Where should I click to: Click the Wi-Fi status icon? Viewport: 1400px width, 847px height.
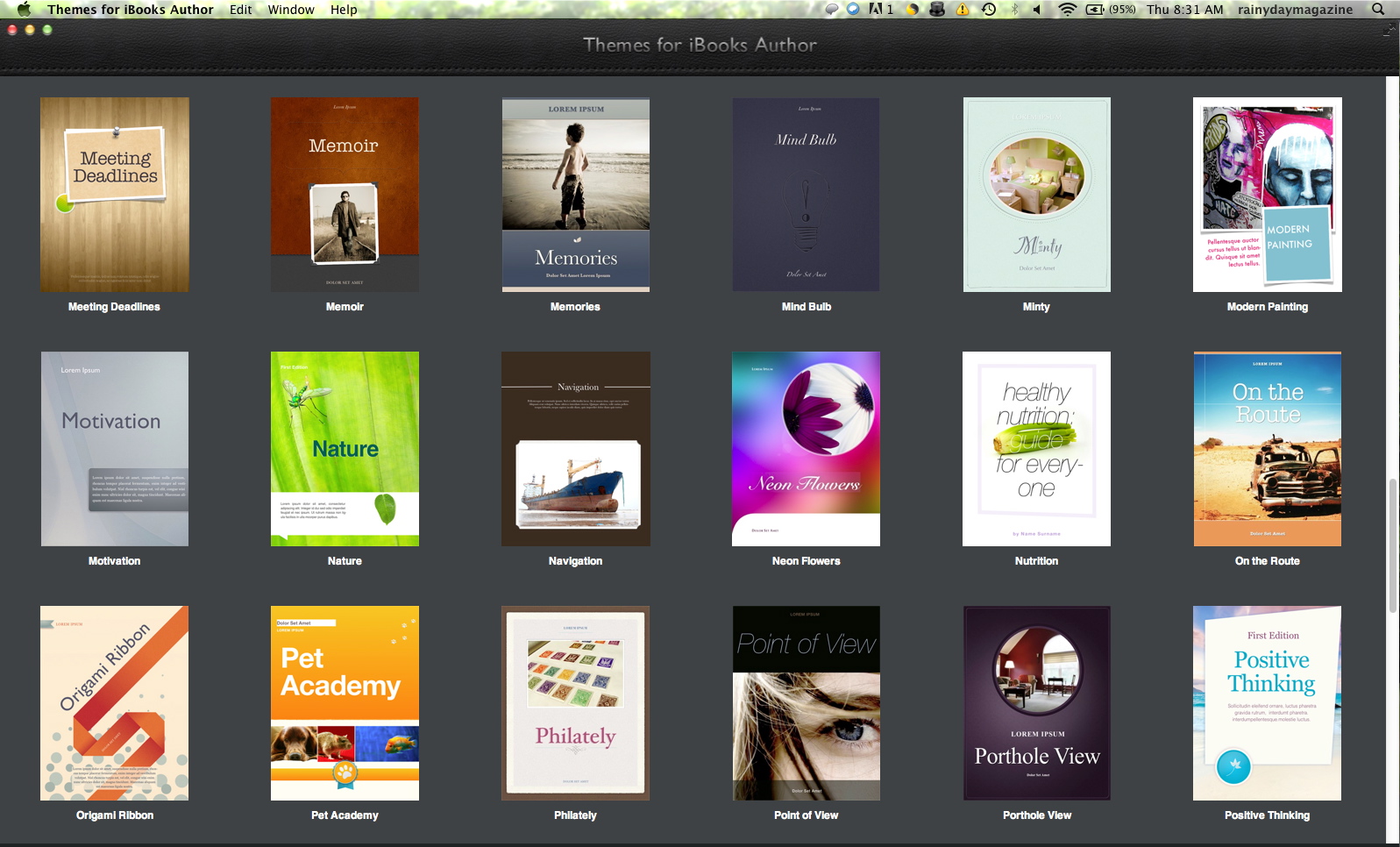point(1067,10)
